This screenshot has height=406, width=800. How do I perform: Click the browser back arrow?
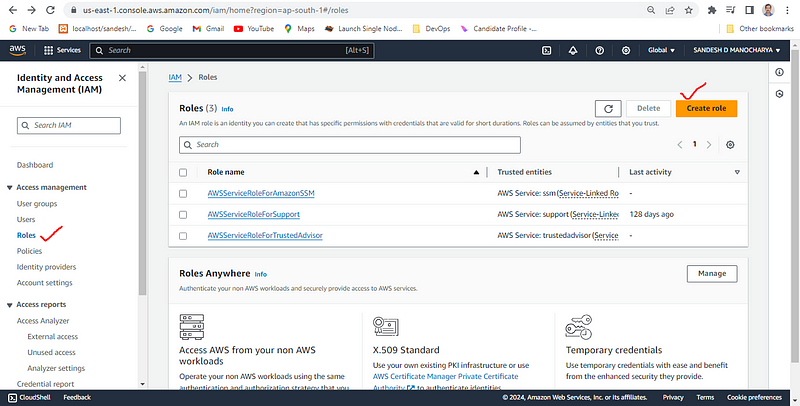click(13, 10)
